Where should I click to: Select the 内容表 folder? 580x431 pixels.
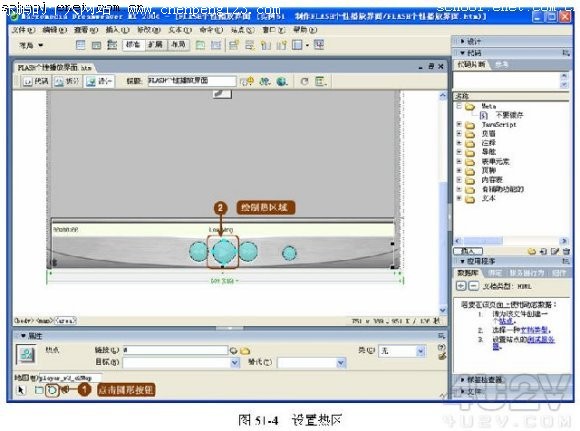(492, 180)
